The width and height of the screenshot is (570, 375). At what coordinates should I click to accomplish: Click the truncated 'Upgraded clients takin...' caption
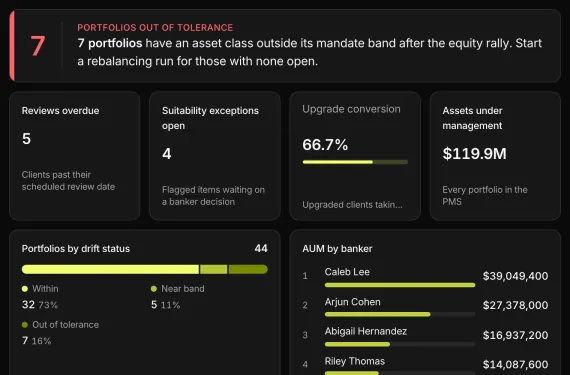click(x=352, y=205)
